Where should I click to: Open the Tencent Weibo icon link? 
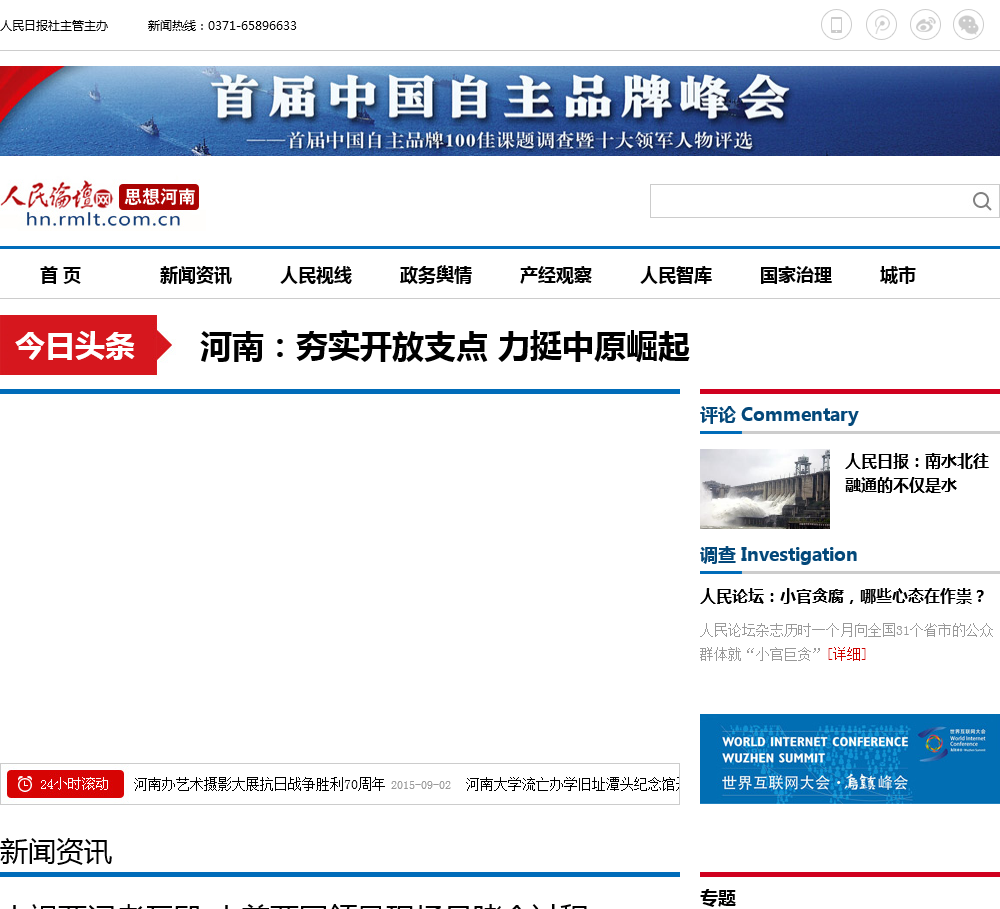881,25
